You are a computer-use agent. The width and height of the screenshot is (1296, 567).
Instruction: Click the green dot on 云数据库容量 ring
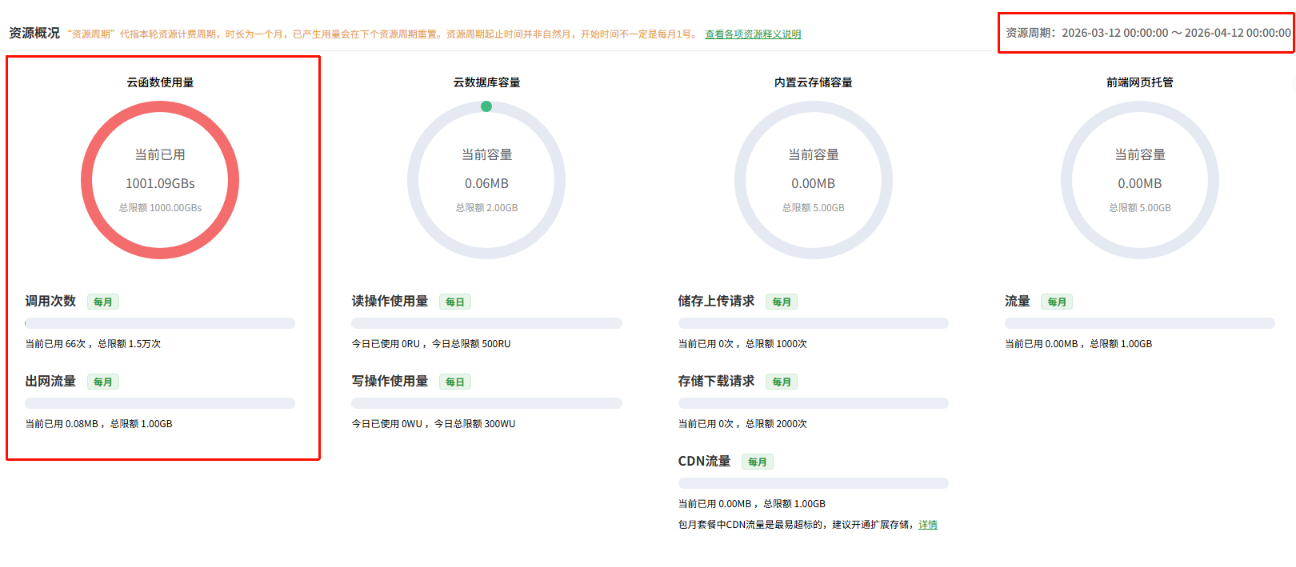tap(486, 106)
